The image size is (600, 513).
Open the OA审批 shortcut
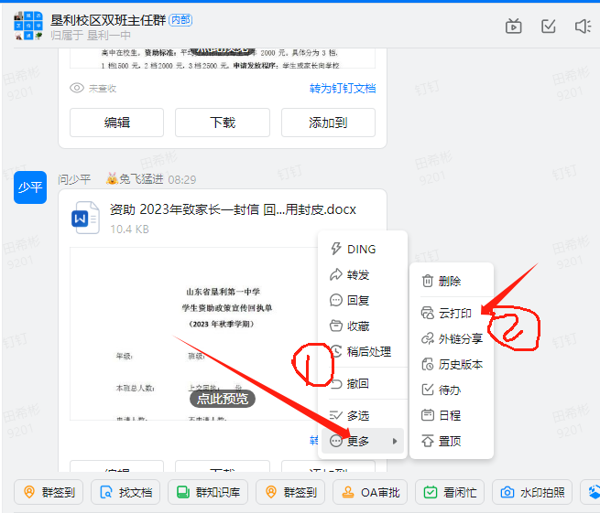(x=370, y=492)
